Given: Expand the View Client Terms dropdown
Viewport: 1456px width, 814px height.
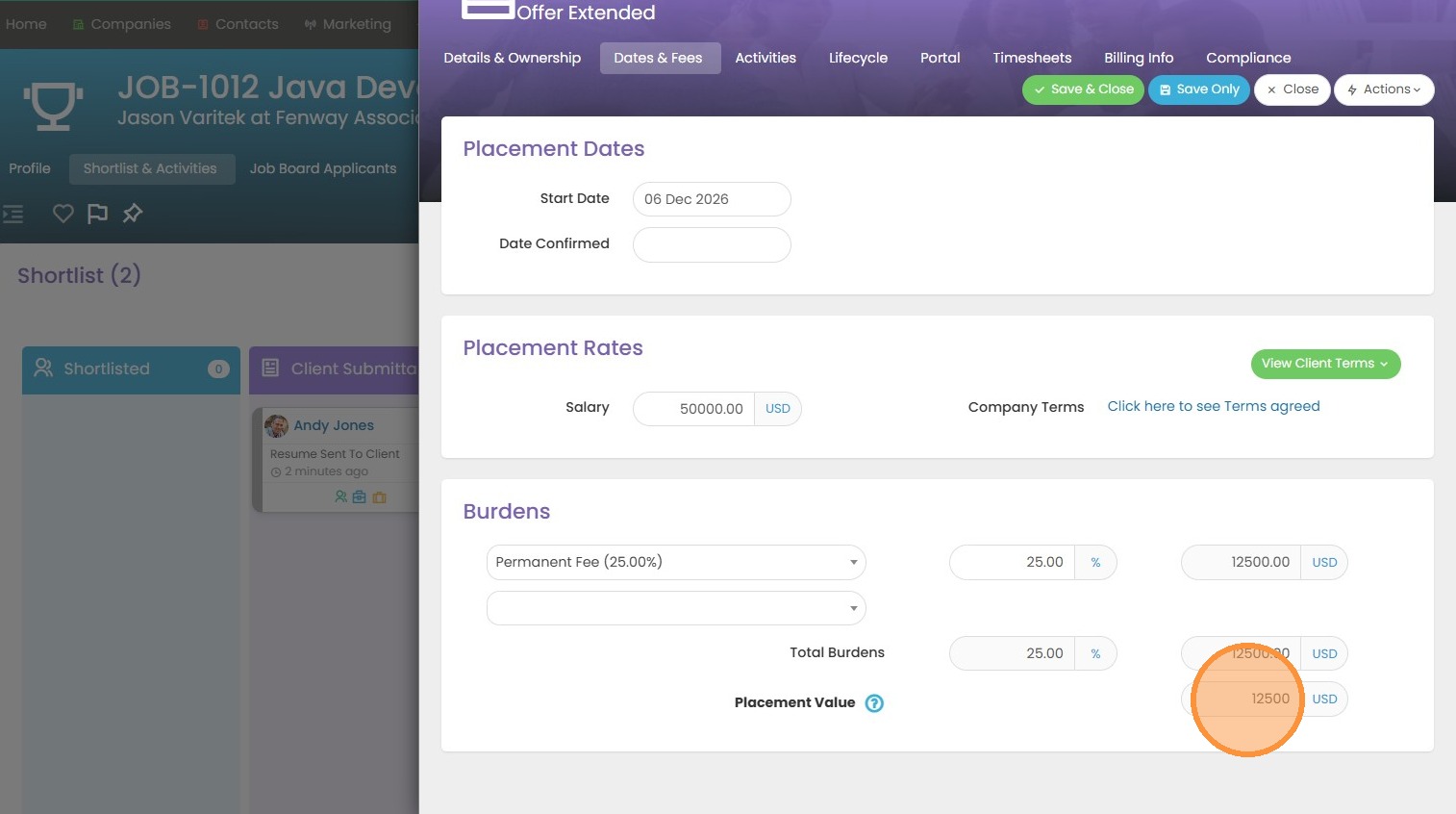Looking at the screenshot, I should 1324,364.
